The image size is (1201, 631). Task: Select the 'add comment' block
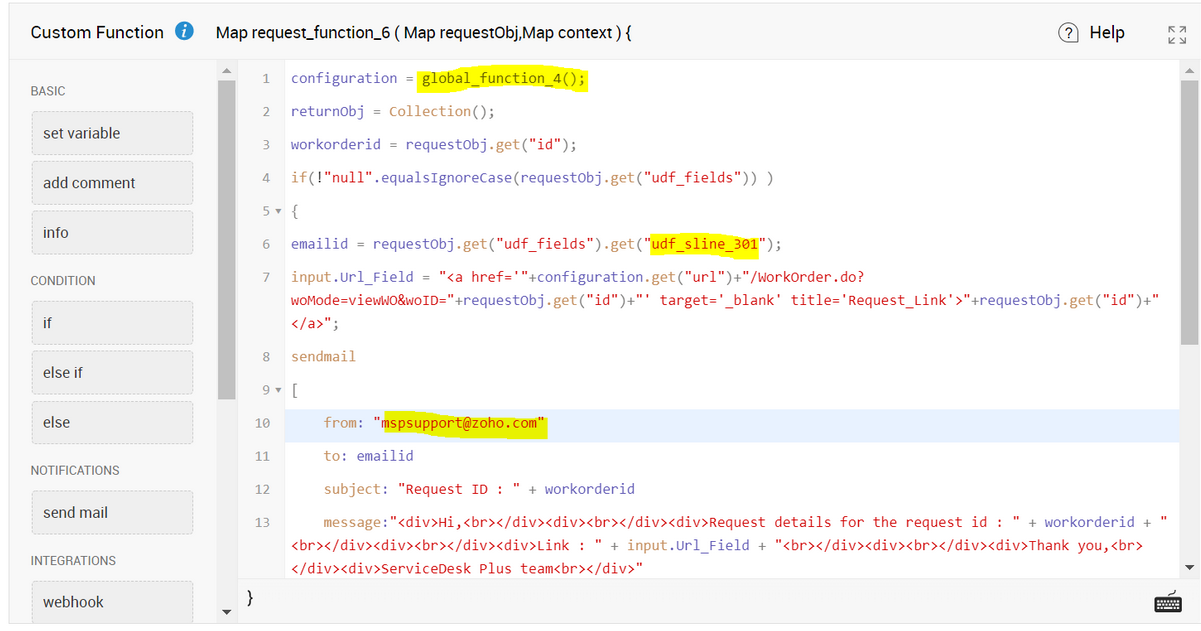pos(111,183)
